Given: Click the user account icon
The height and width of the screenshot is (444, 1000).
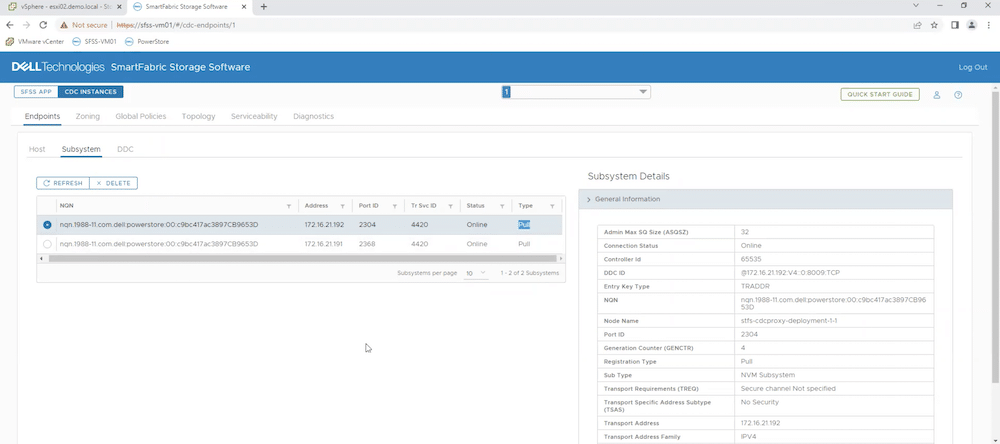Looking at the screenshot, I should tap(937, 95).
